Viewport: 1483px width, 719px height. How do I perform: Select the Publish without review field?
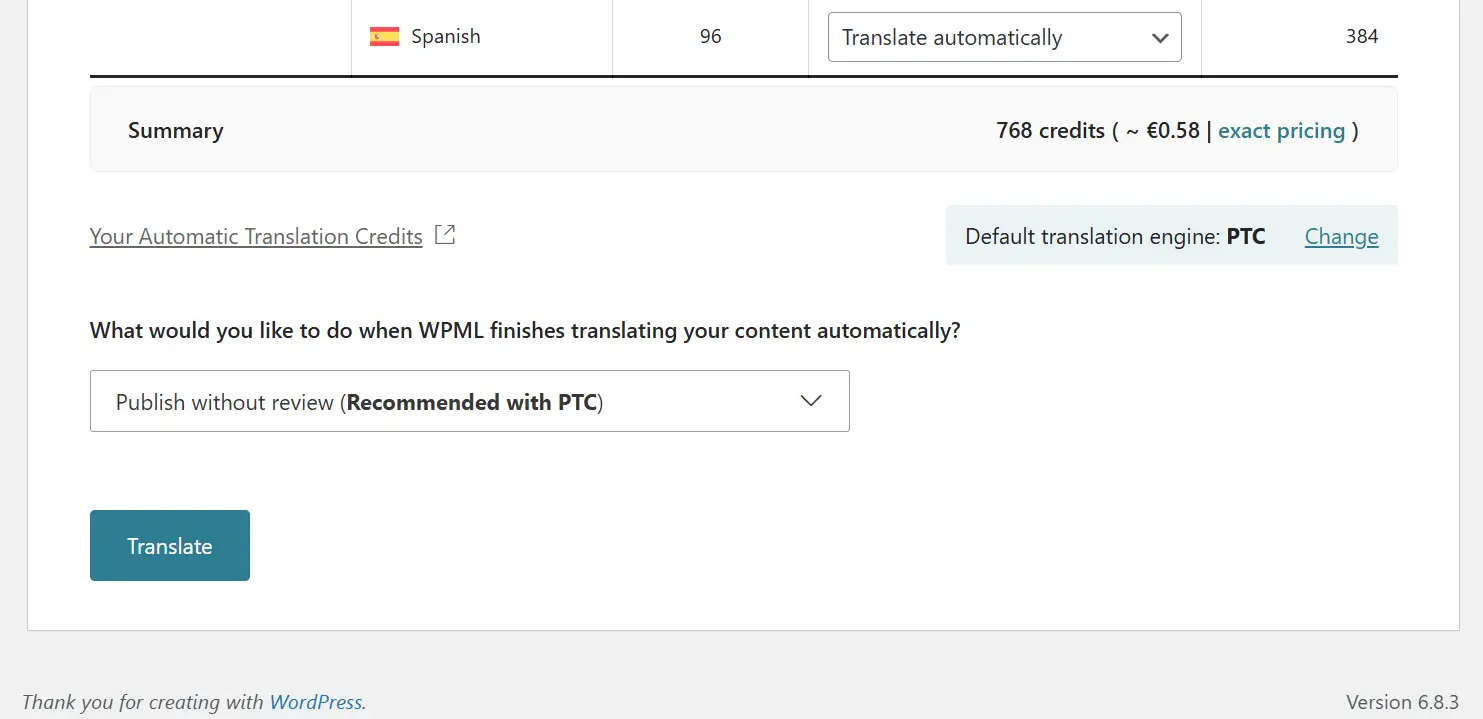pos(470,400)
